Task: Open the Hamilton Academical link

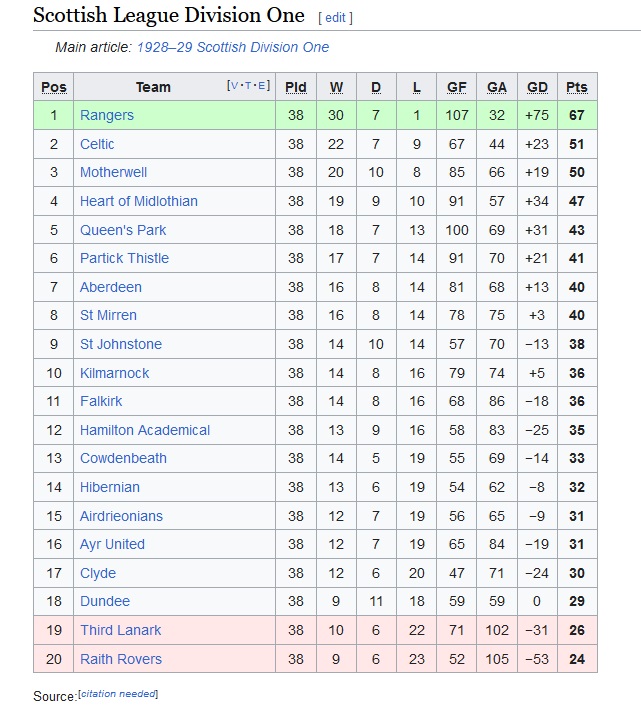Action: point(145,430)
